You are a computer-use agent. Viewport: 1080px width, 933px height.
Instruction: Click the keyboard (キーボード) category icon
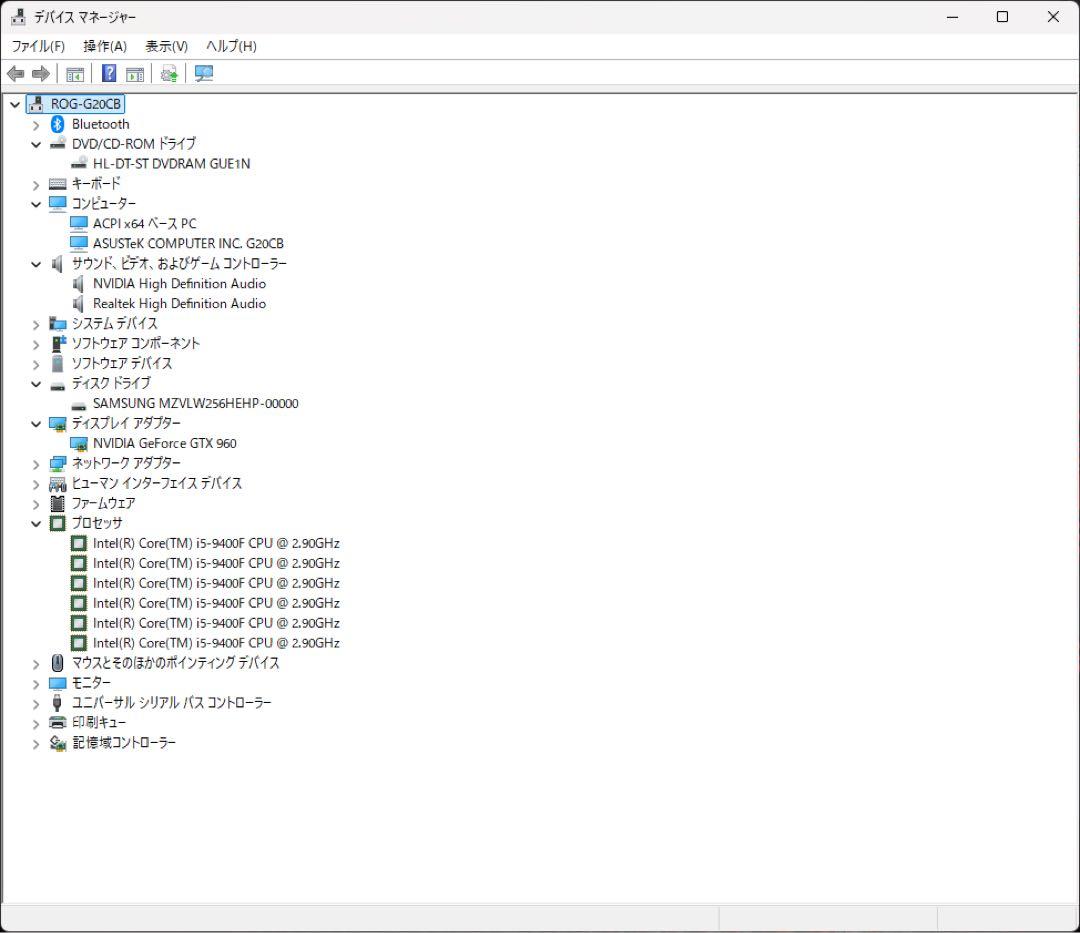pos(58,184)
